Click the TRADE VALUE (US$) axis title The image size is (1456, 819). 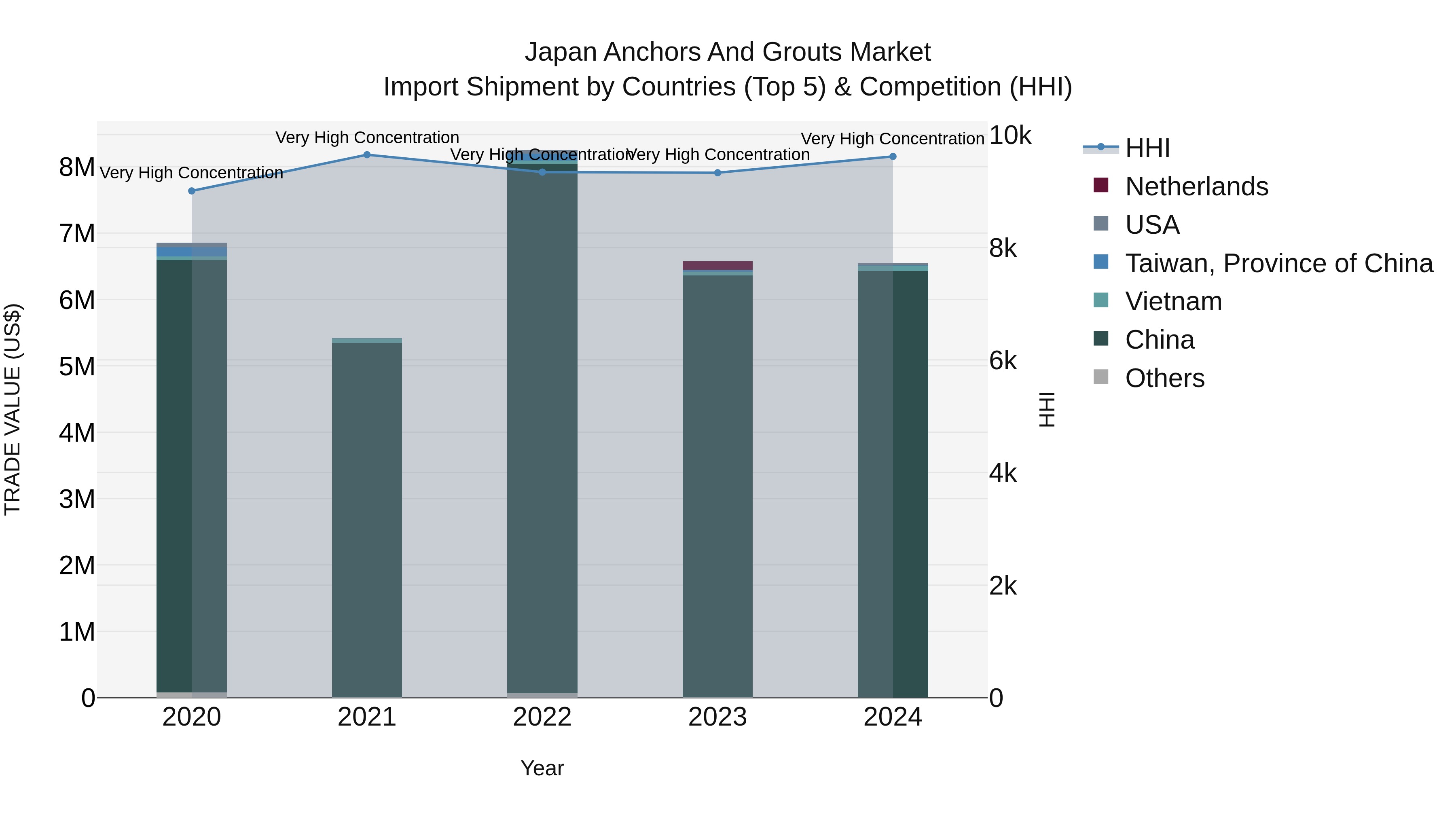coord(13,409)
